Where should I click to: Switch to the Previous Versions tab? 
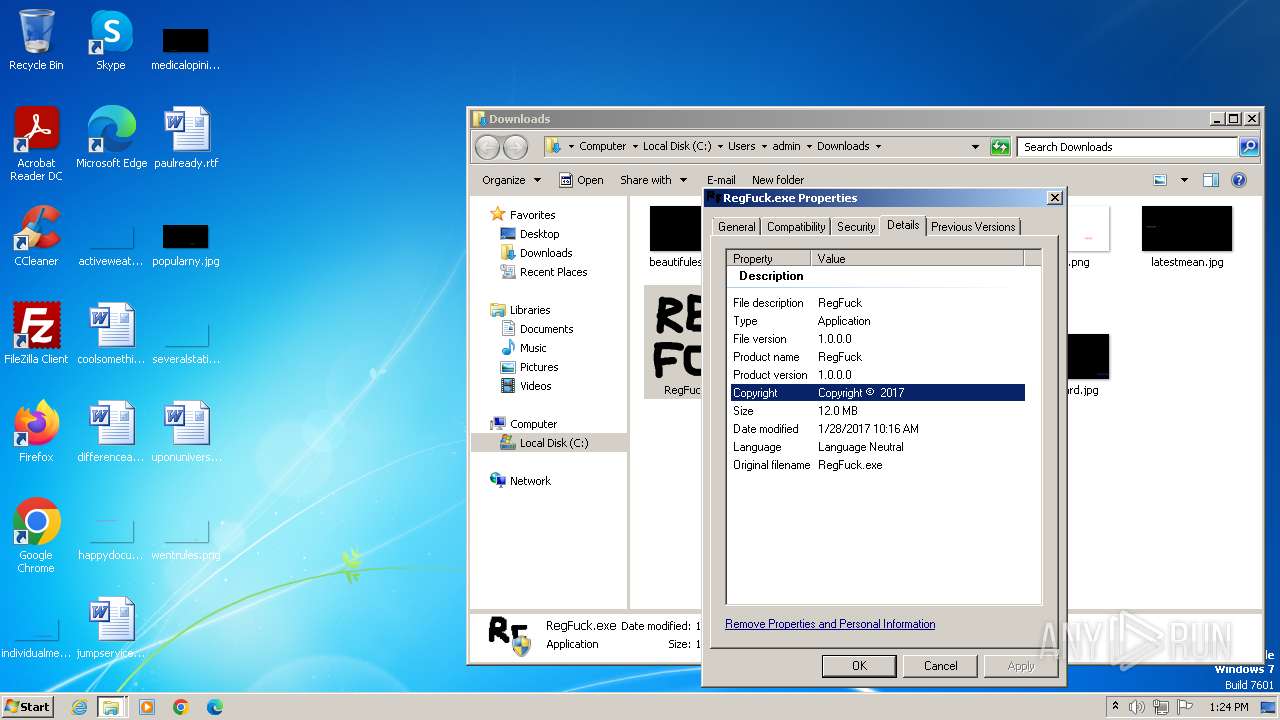(x=973, y=227)
